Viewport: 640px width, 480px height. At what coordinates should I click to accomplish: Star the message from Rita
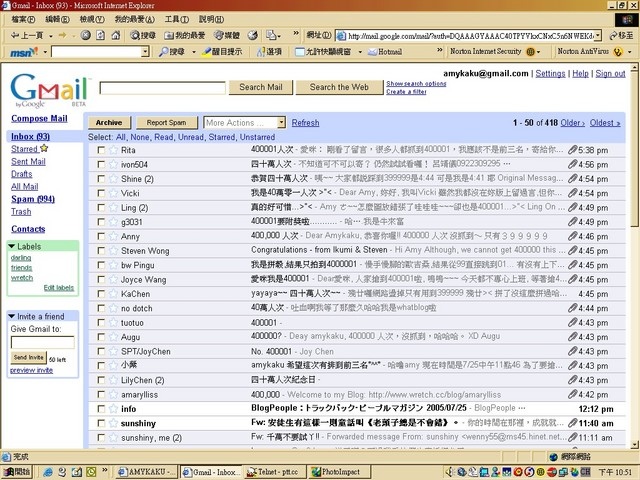click(113, 150)
